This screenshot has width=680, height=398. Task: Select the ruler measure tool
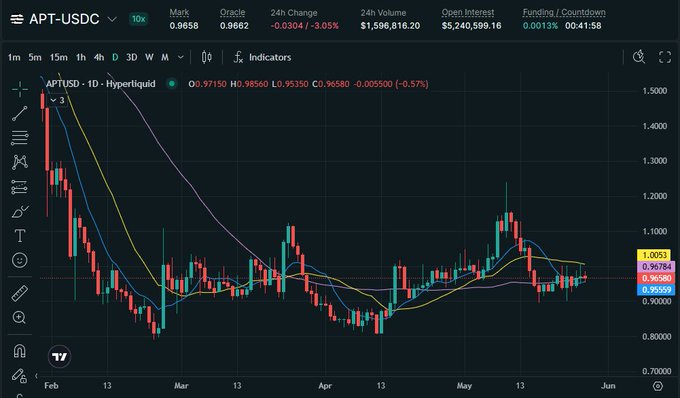pyautogui.click(x=20, y=294)
